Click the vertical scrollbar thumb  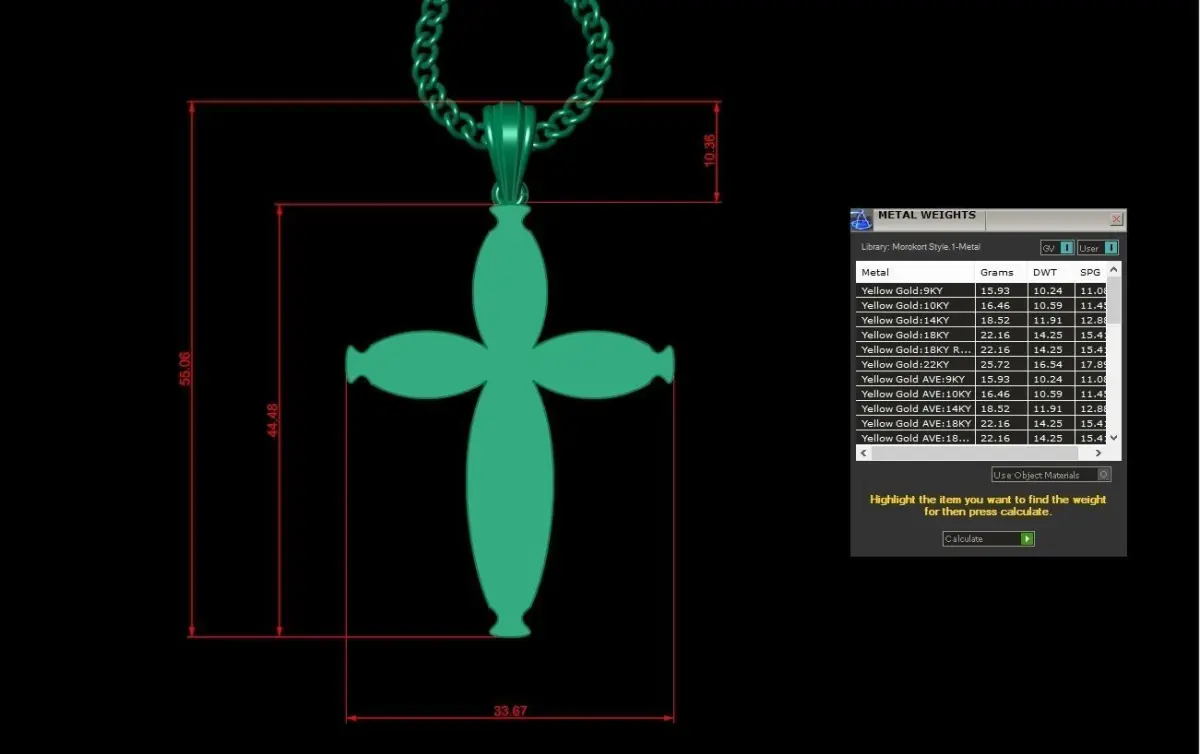1115,300
